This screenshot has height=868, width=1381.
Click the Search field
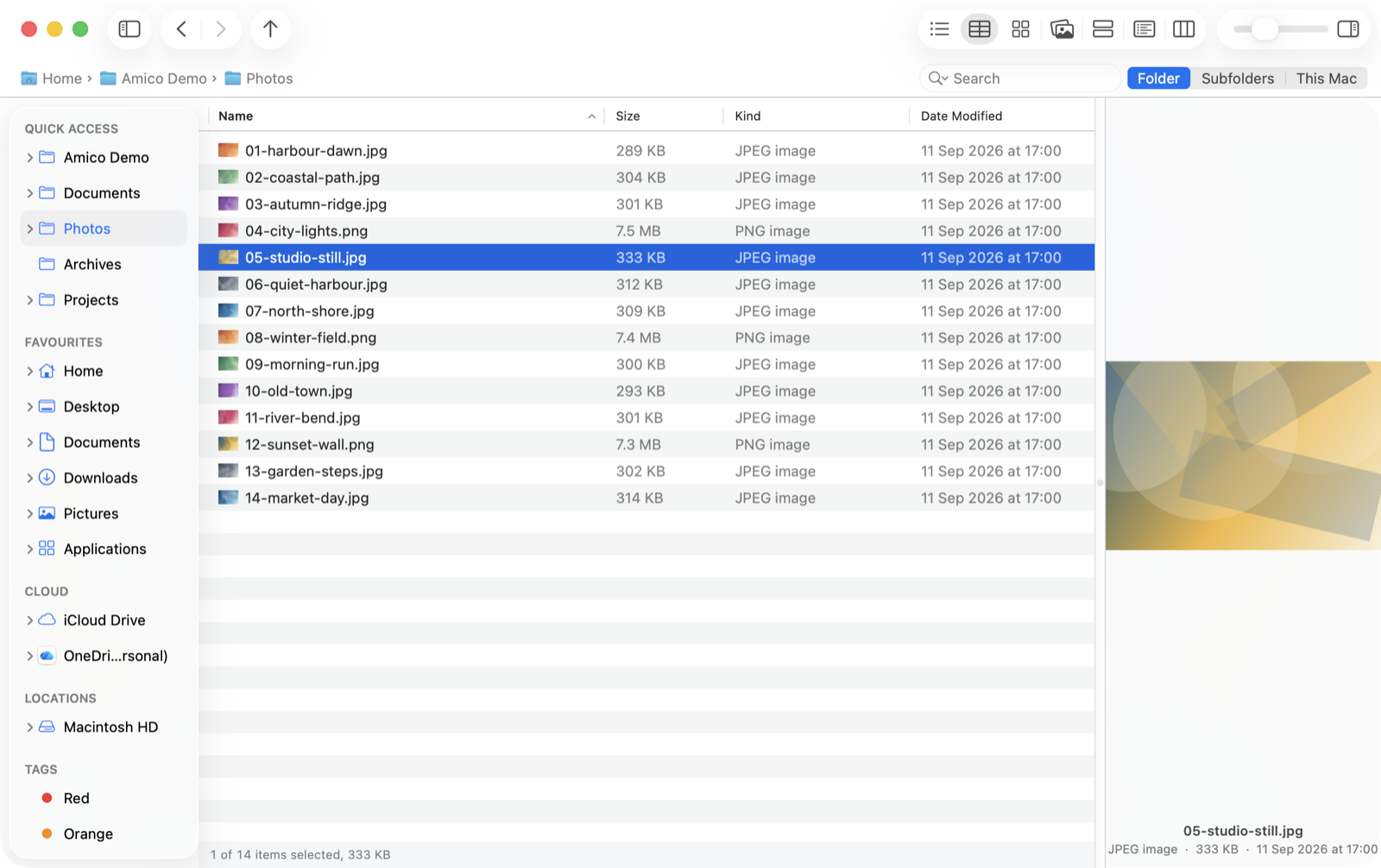(x=1020, y=79)
